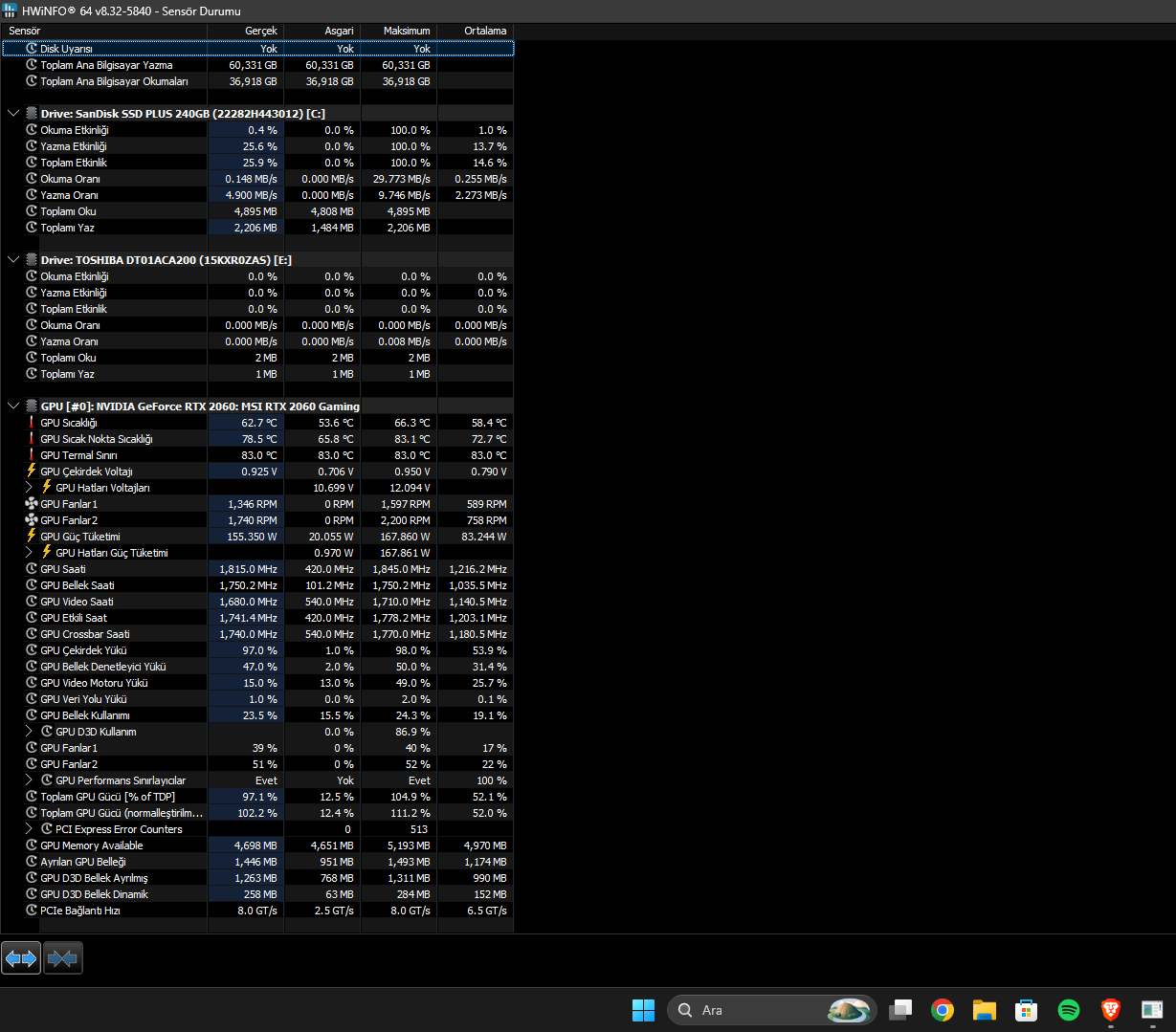
Task: Select the Ayrılan GPU Belleği row
Action: [257, 862]
